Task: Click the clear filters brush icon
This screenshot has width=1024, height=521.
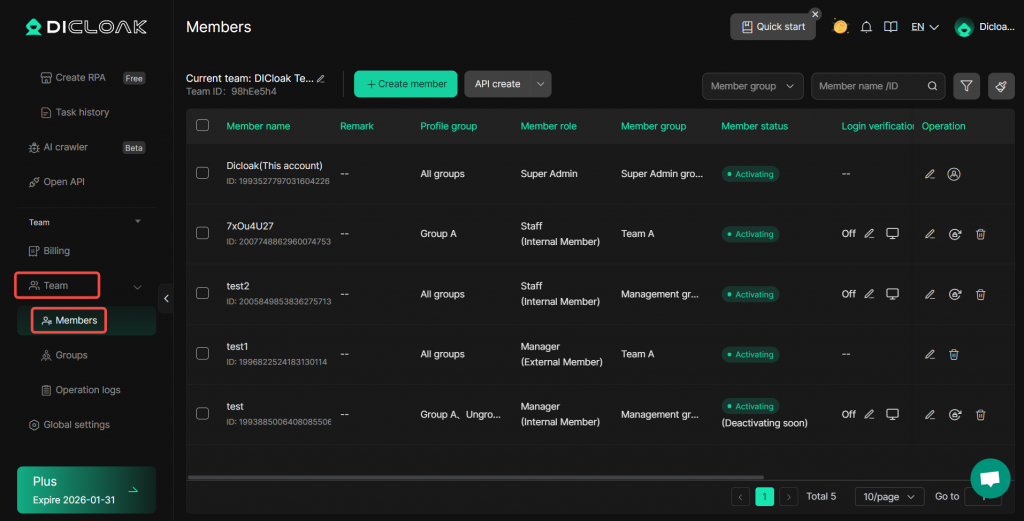Action: [1000, 86]
